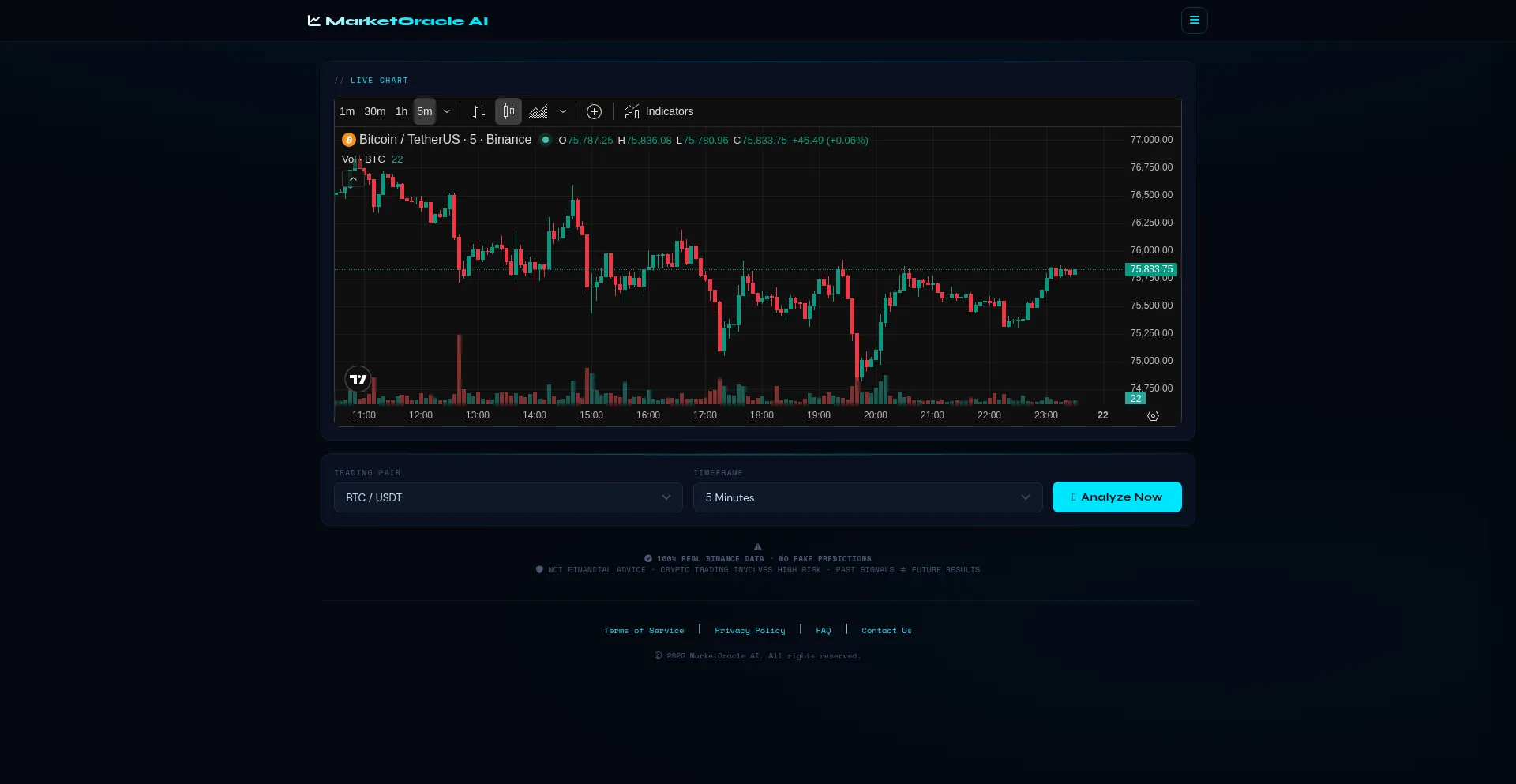Open the compare or add symbol icon
The width and height of the screenshot is (1516, 784).
pos(595,112)
